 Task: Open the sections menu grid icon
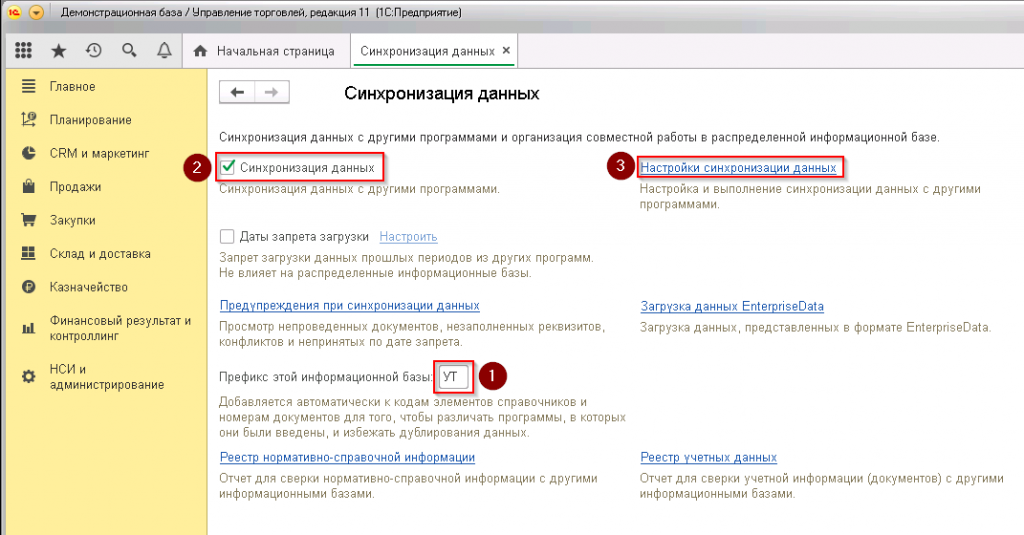point(25,51)
